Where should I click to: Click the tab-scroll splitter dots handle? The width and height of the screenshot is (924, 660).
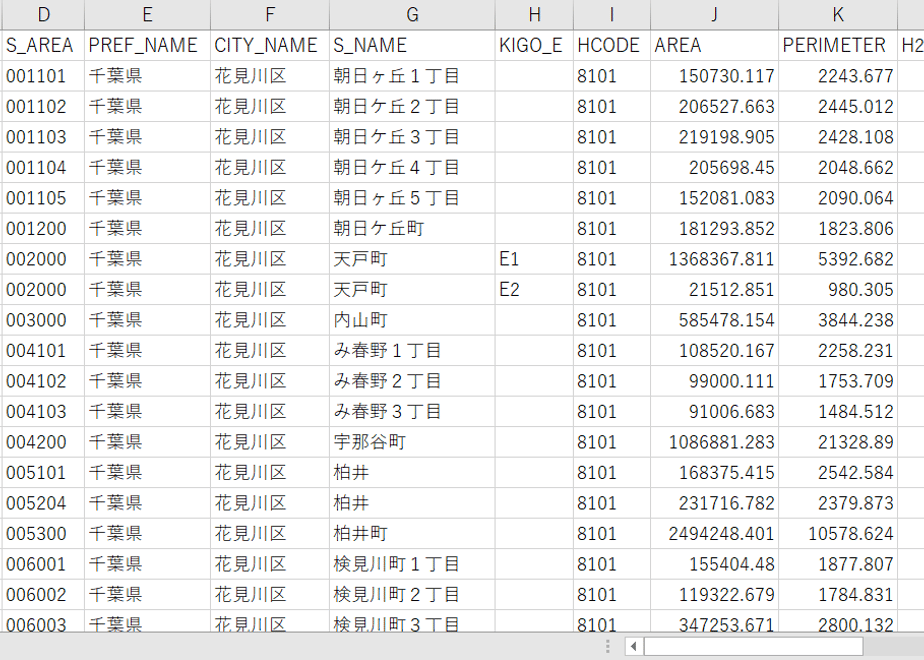tap(608, 646)
